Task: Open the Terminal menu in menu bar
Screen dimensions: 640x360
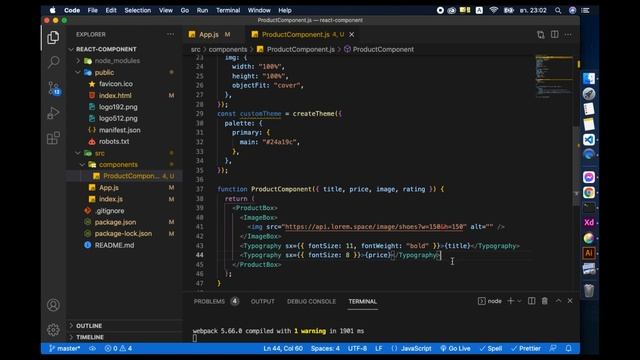Action: [228, 10]
